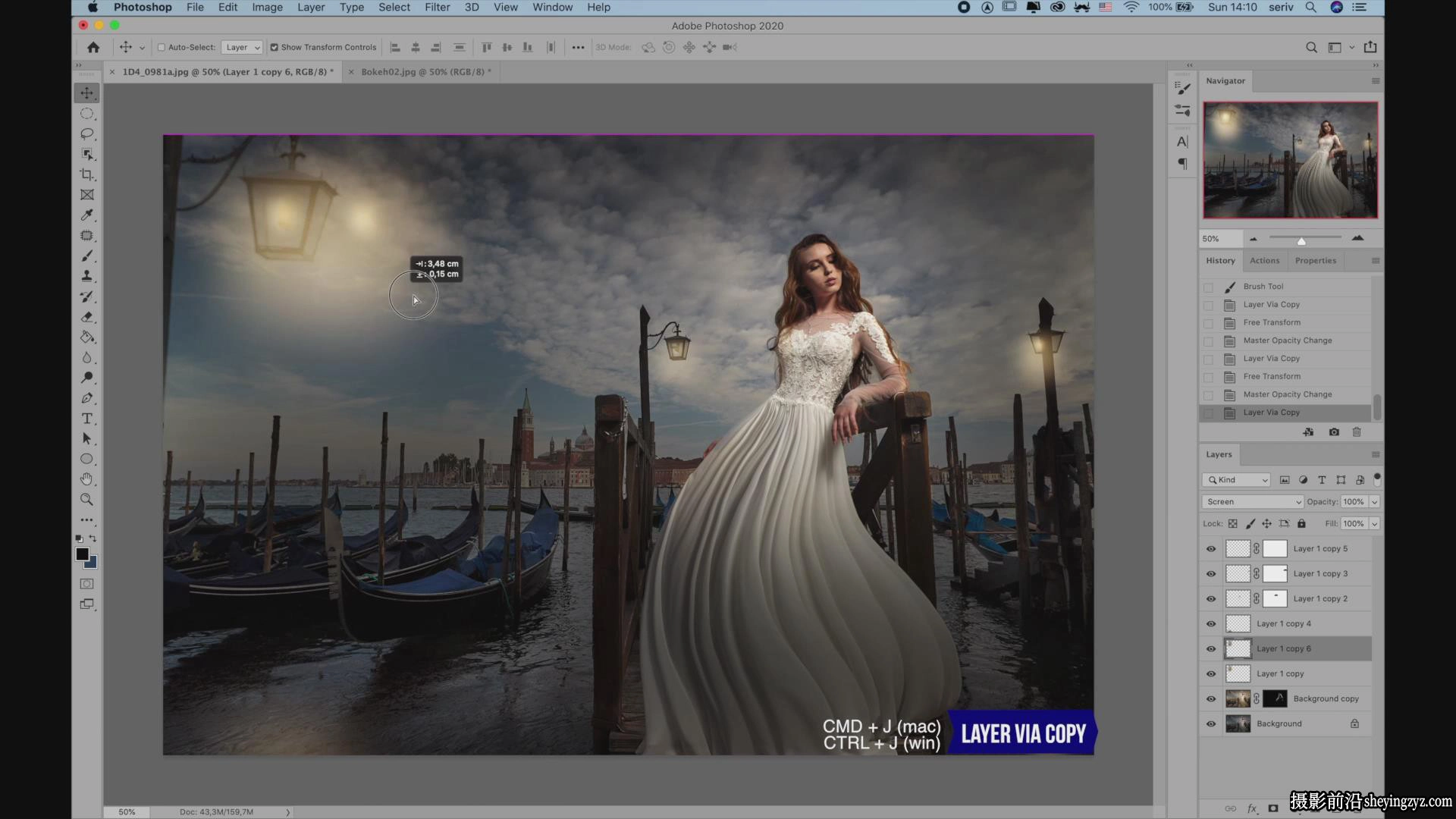
Task: Hide Layer 1 copy 4
Action: [1211, 624]
